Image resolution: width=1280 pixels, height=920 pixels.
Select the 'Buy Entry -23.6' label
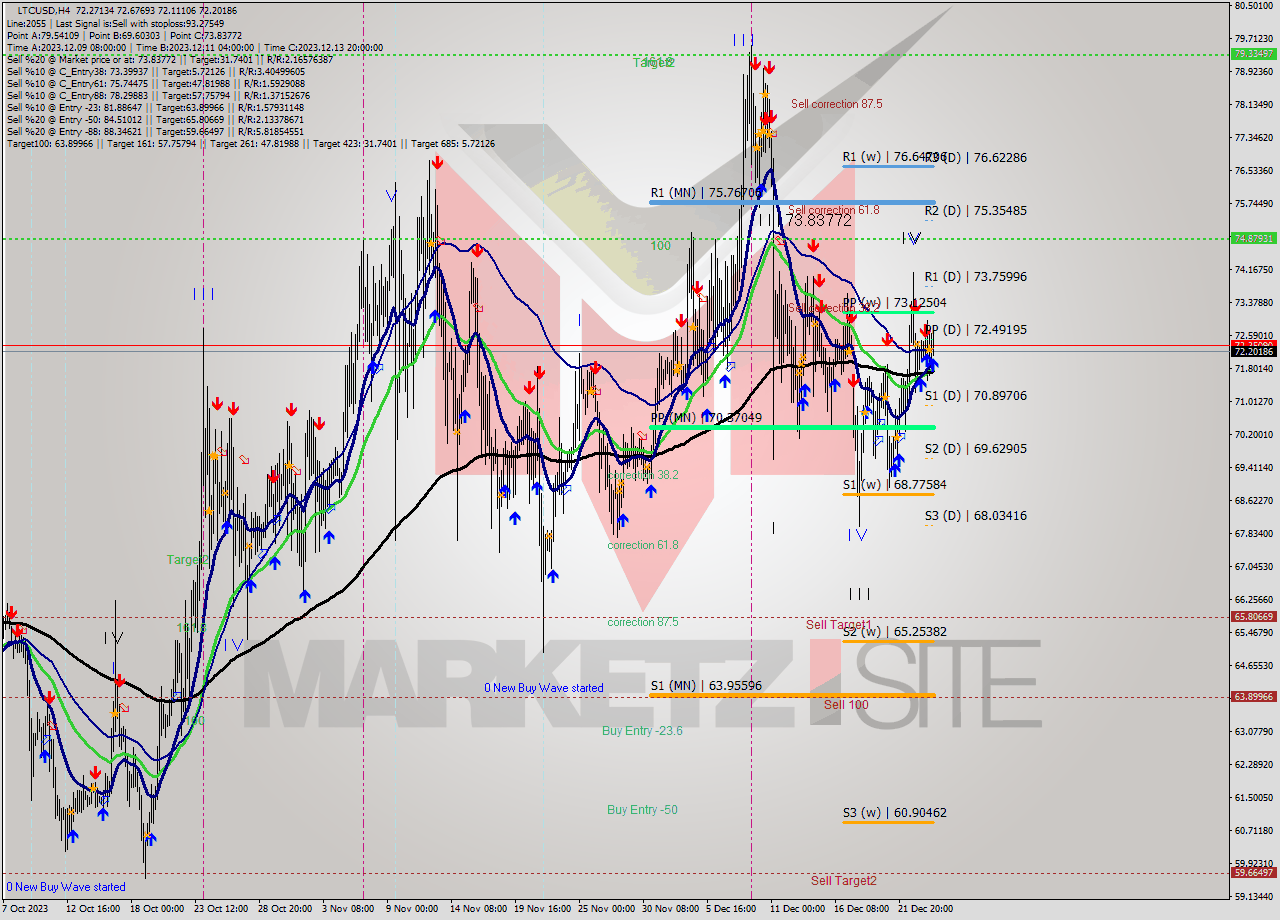[x=642, y=731]
